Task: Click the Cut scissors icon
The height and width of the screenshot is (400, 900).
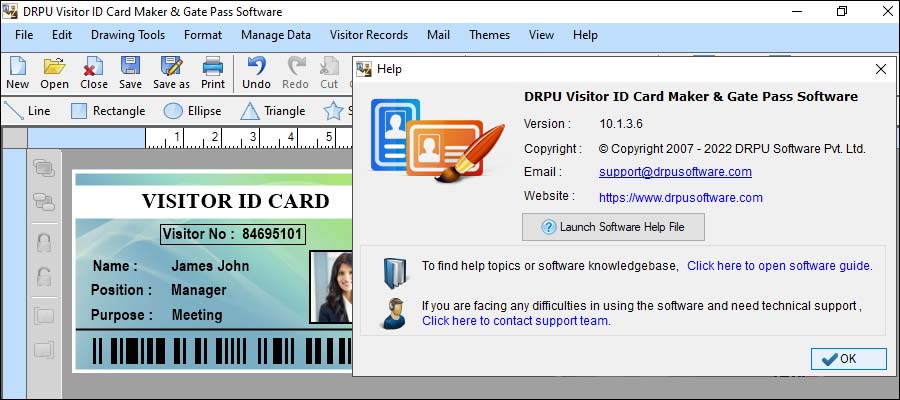Action: [329, 66]
